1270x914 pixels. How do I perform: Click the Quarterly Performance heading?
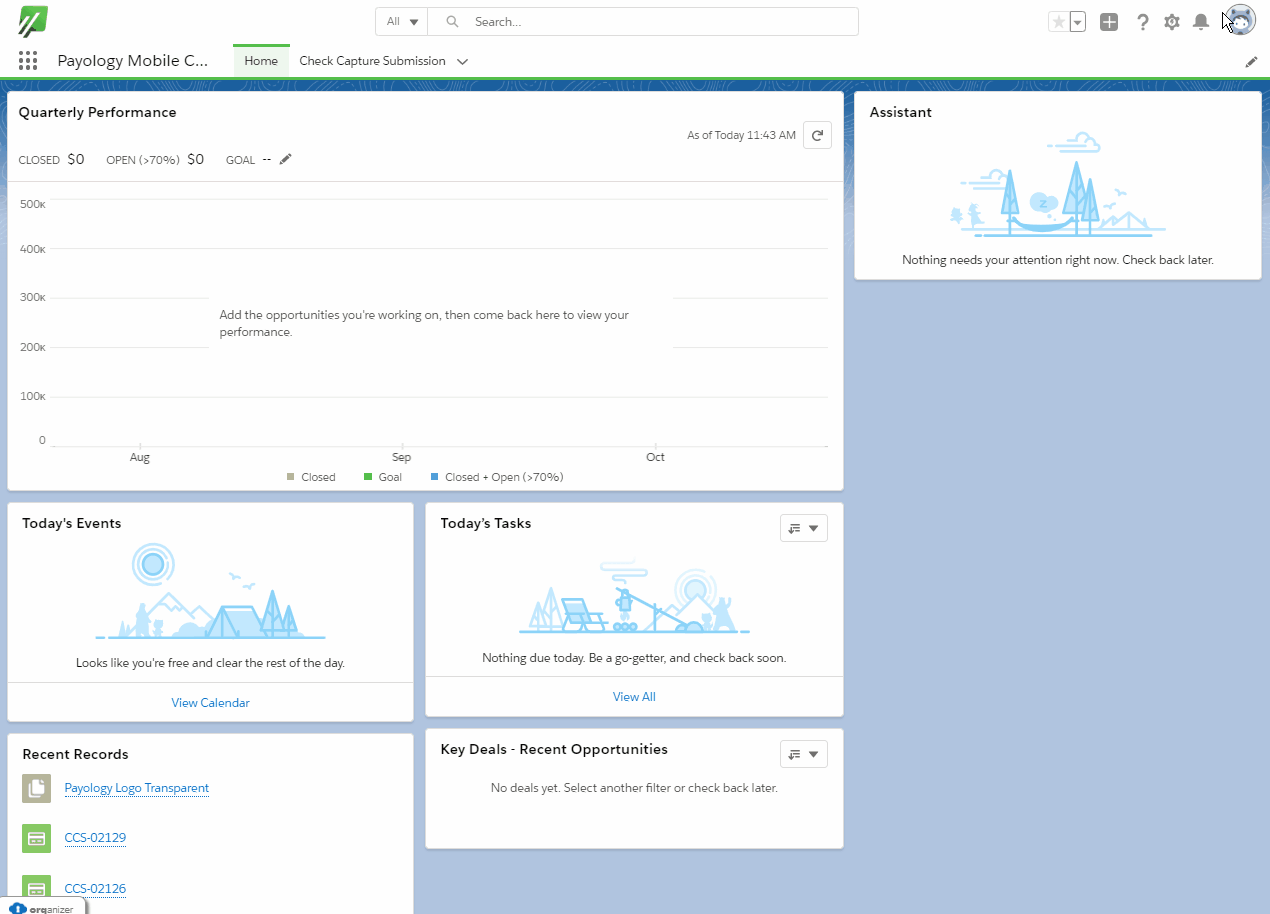pos(98,112)
